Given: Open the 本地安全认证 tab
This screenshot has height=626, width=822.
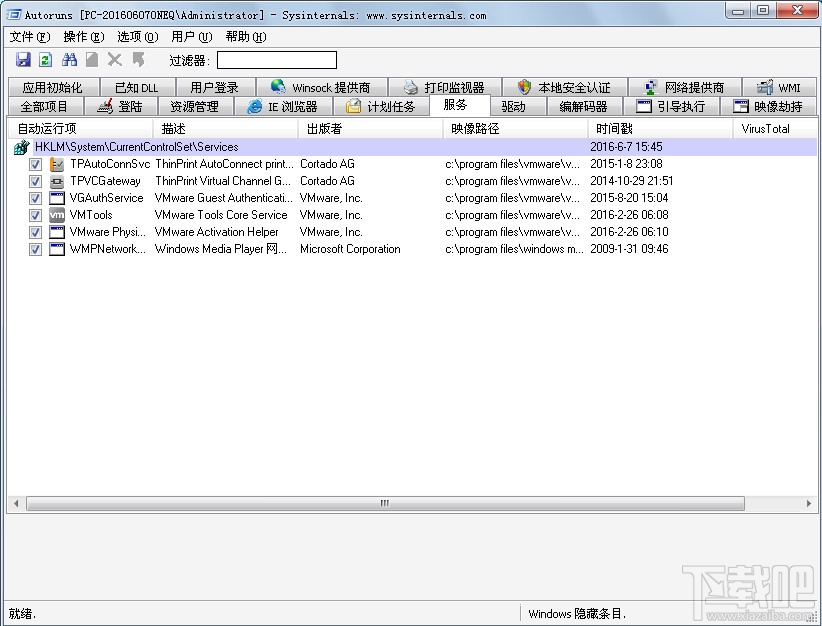Looking at the screenshot, I should (x=565, y=87).
